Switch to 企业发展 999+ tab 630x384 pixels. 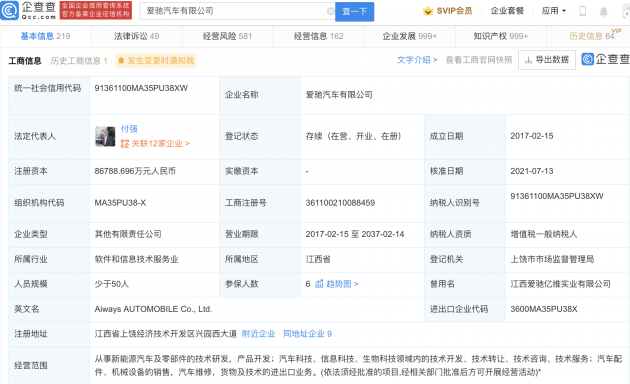[409, 36]
